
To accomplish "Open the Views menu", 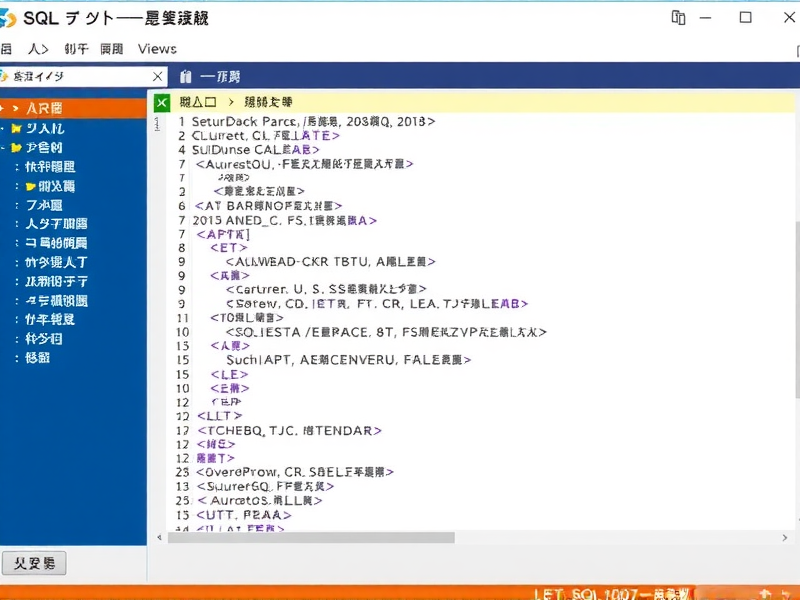I will (157, 48).
